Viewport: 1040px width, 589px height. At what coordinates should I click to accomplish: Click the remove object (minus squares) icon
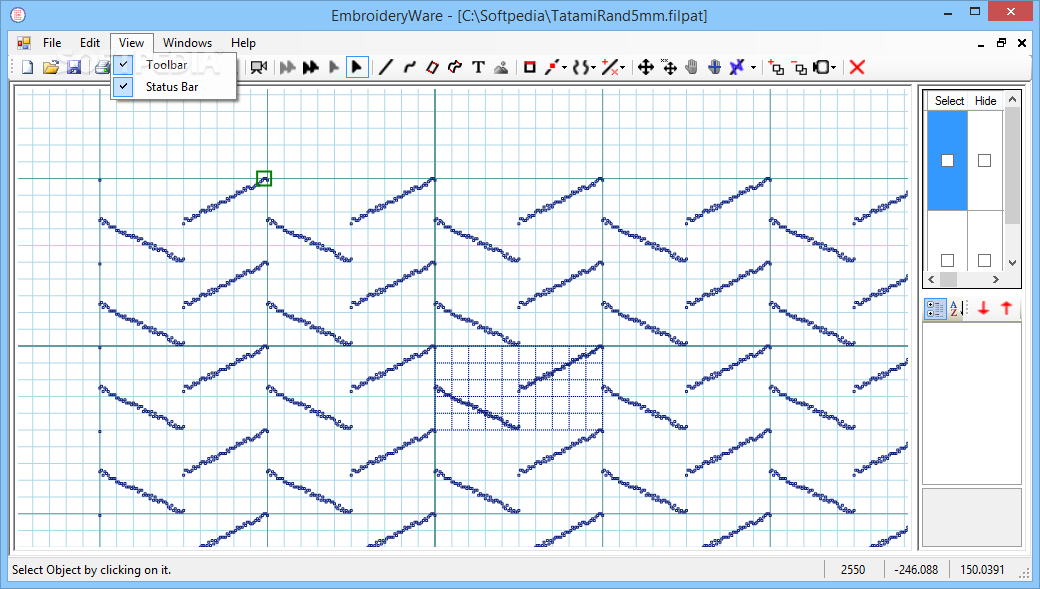(799, 67)
